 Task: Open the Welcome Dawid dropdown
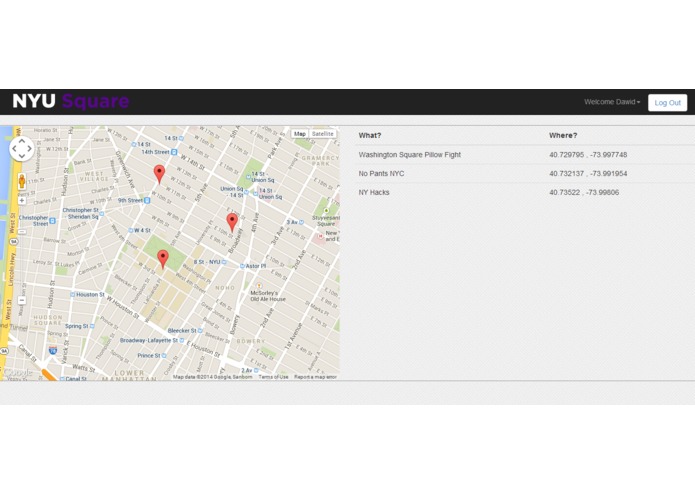coord(612,102)
